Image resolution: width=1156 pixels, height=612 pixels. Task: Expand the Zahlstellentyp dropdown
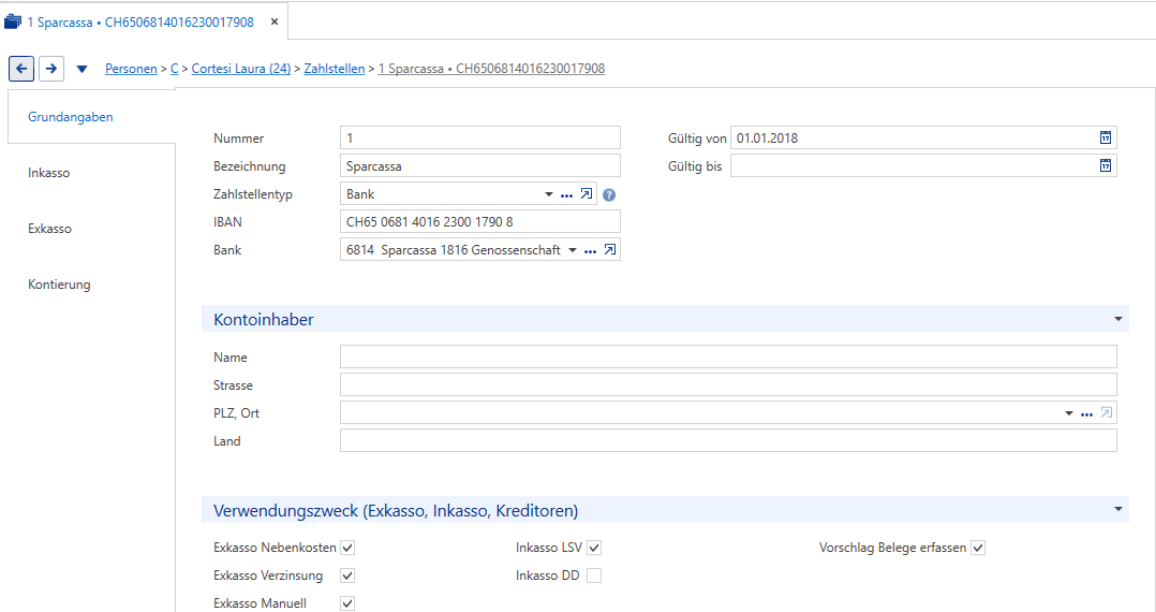549,195
